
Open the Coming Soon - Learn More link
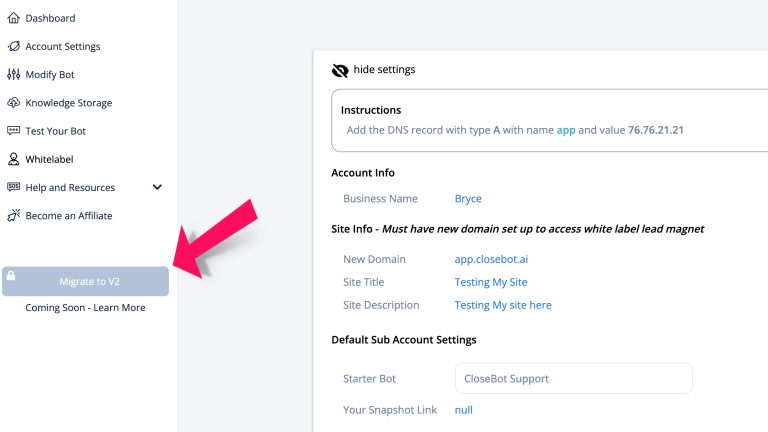pos(85,308)
